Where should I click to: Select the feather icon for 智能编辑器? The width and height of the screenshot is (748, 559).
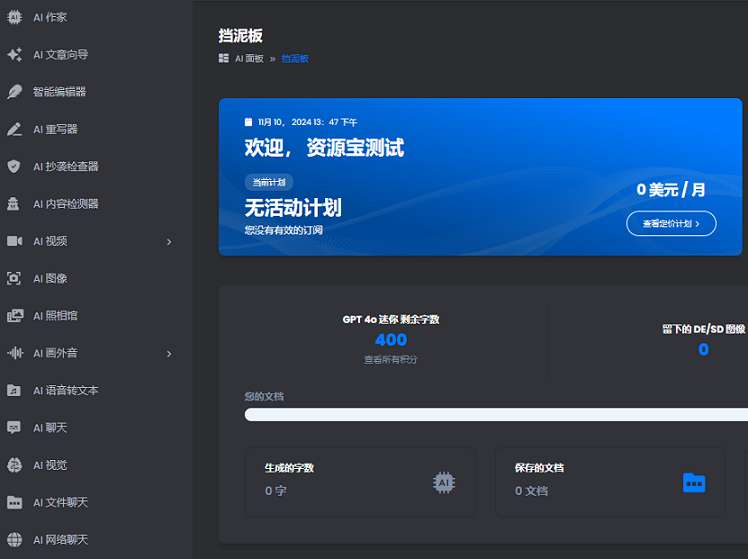pyautogui.click(x=14, y=92)
